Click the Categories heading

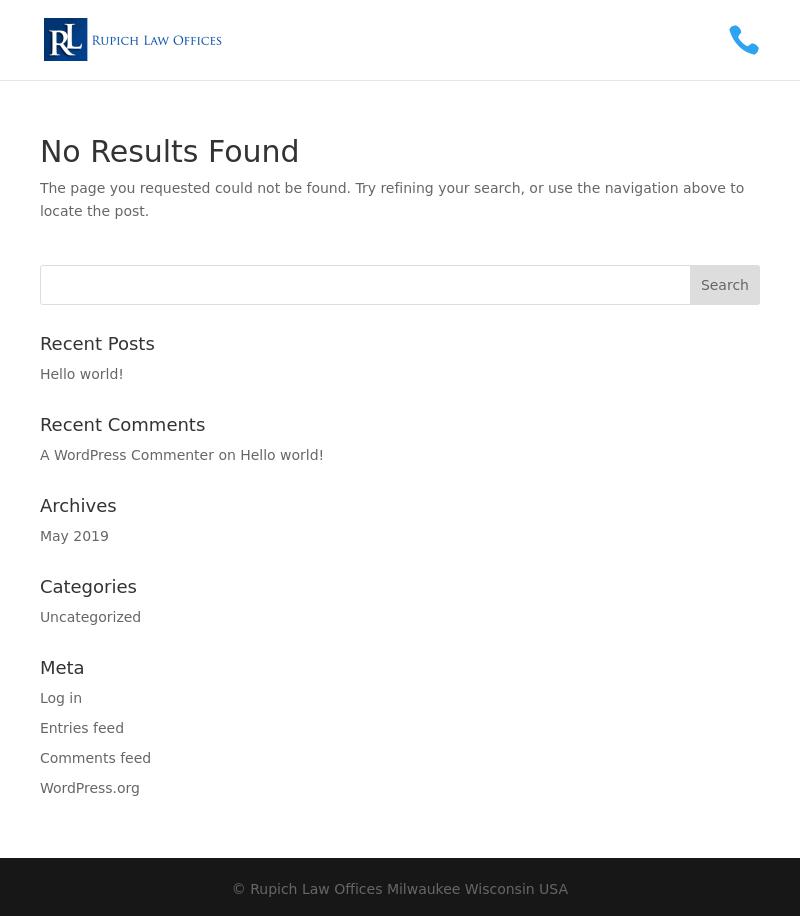tap(88, 587)
